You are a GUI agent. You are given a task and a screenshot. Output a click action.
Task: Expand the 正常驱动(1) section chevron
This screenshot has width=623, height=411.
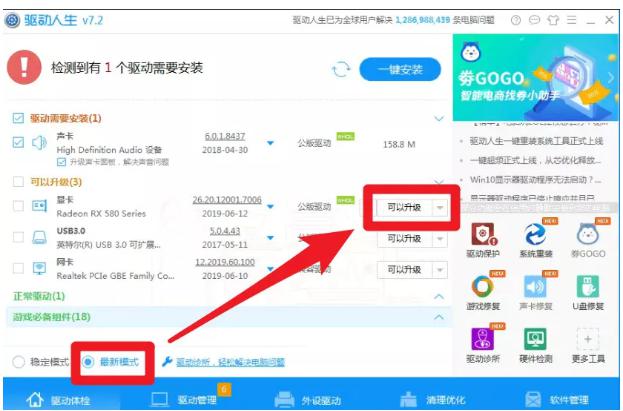coord(439,296)
